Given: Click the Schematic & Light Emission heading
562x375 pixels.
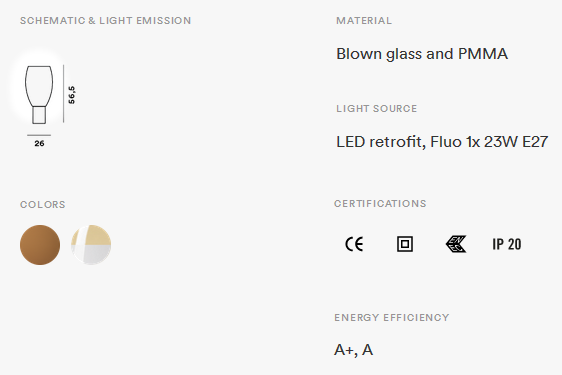Looking at the screenshot, I should pyautogui.click(x=105, y=20).
